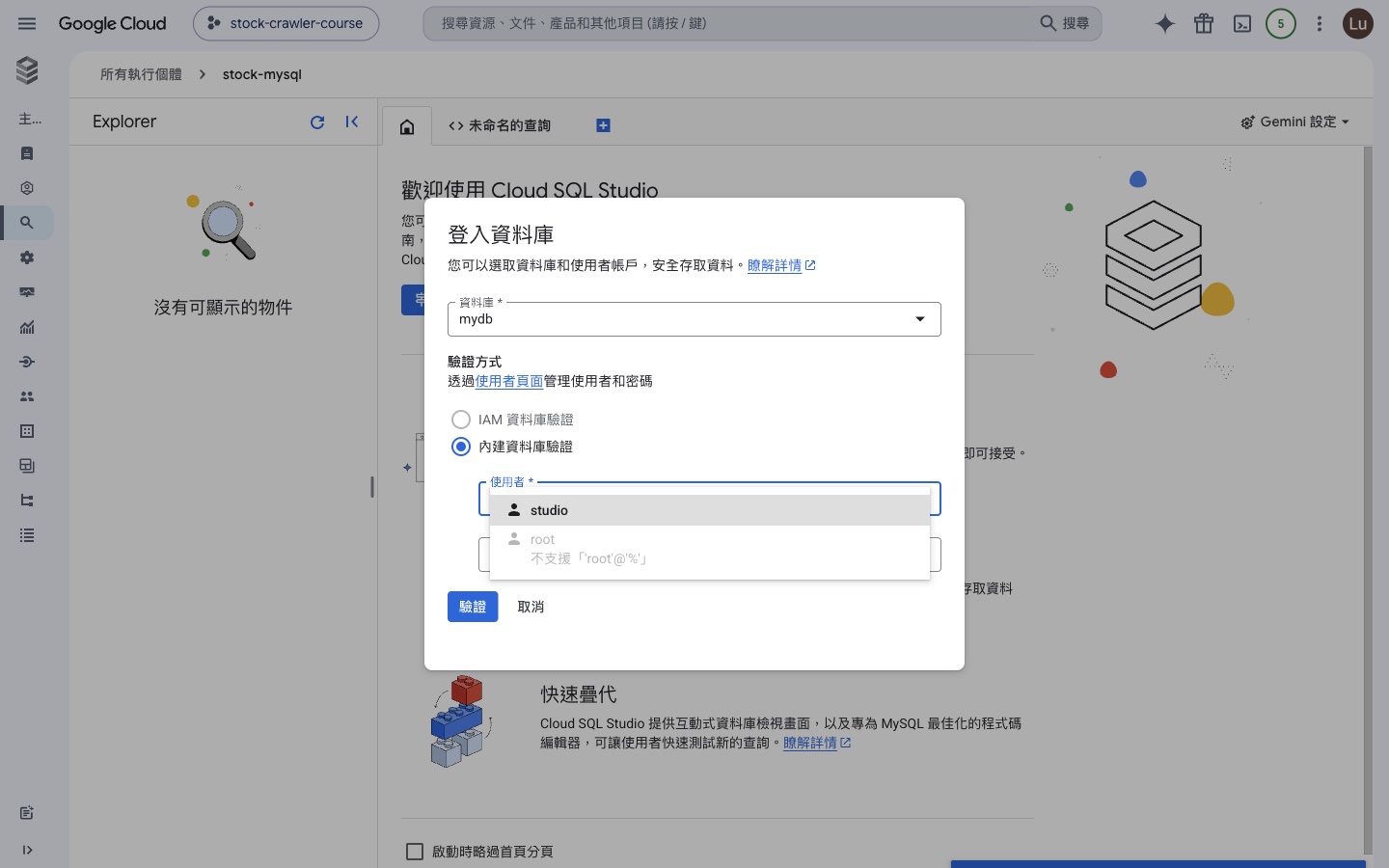Click the 搜尋 search button
The height and width of the screenshot is (868, 1389).
pos(1065,23)
